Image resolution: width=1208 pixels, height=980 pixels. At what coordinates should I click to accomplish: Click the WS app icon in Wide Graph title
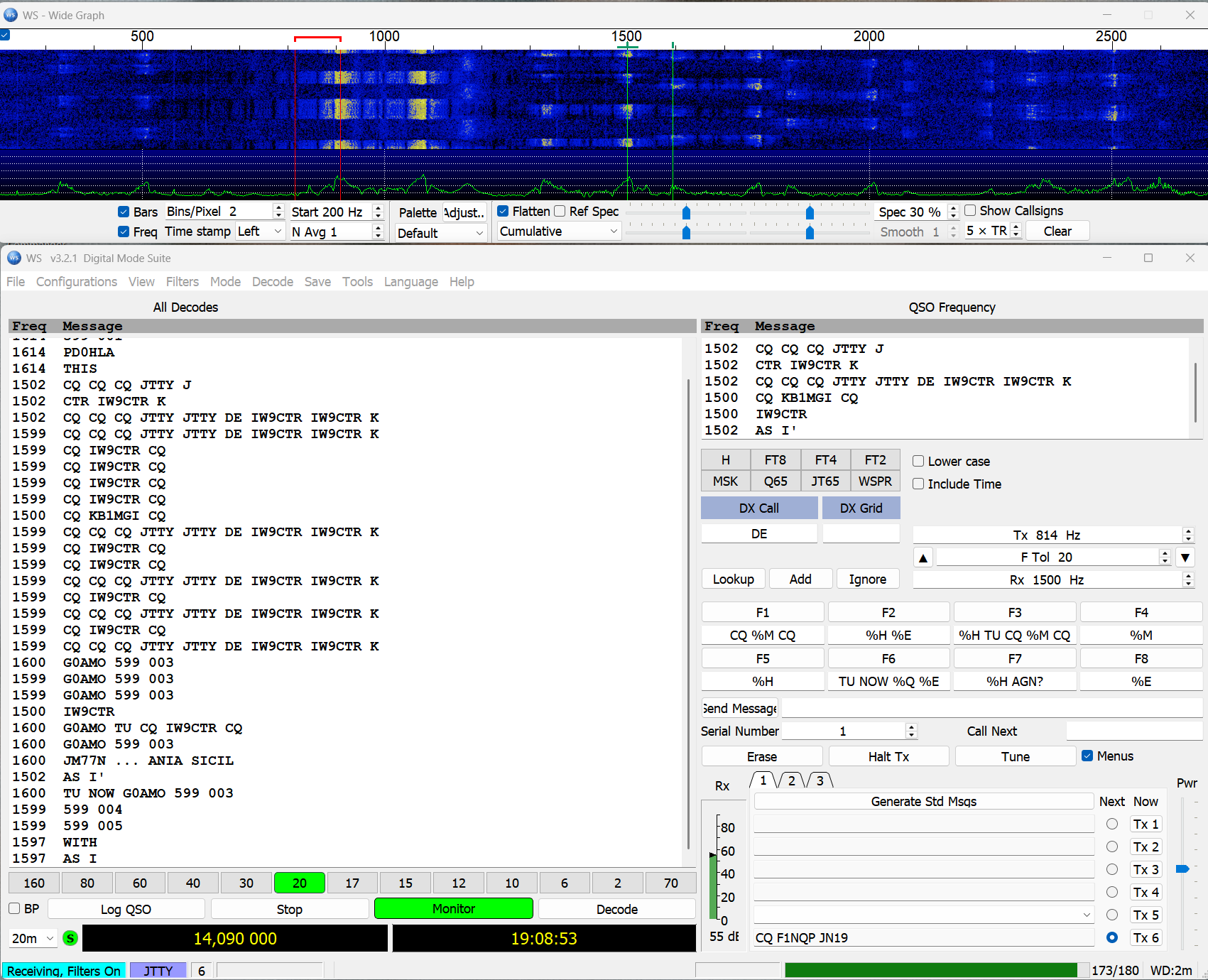11,15
